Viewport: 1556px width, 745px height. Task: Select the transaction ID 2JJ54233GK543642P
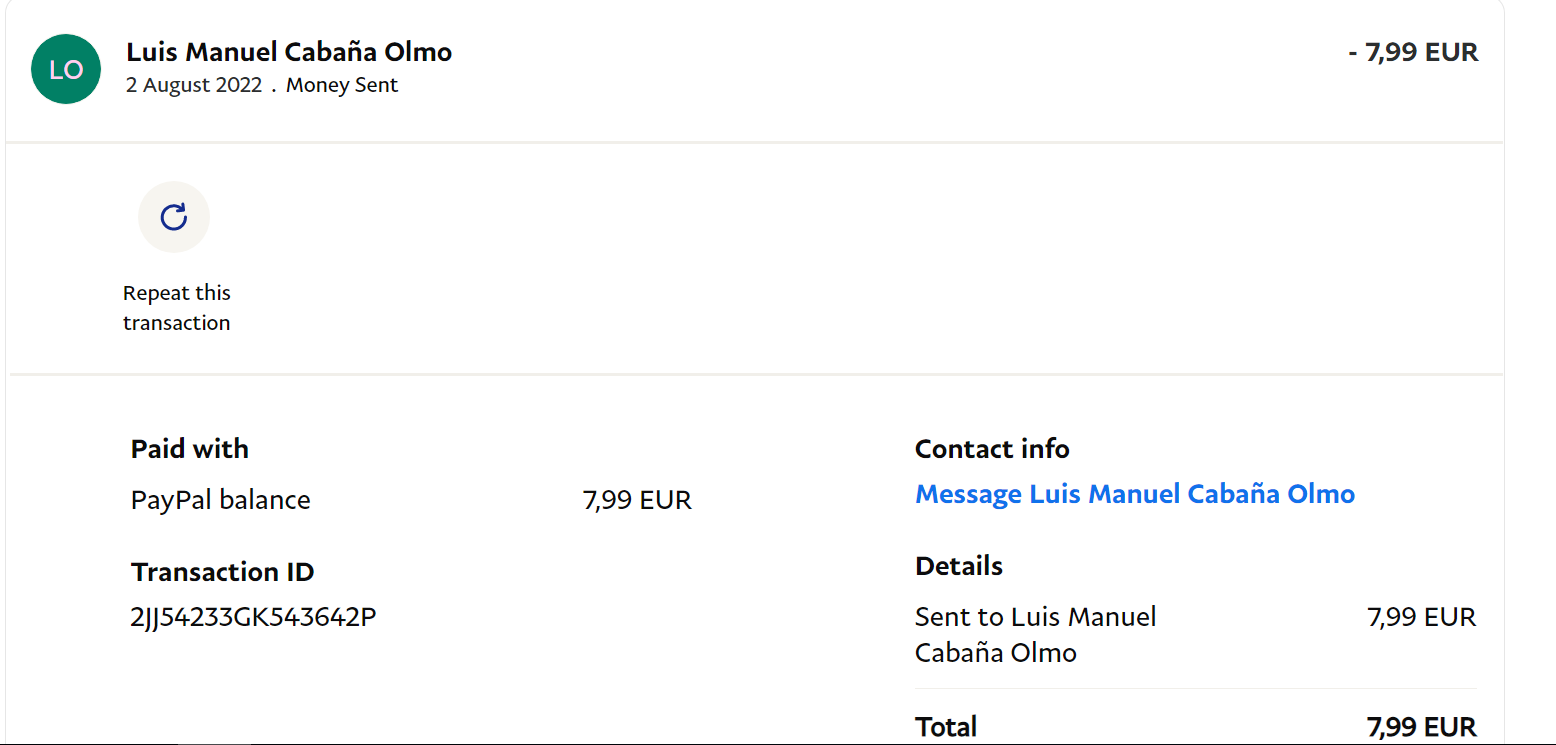coord(254,617)
